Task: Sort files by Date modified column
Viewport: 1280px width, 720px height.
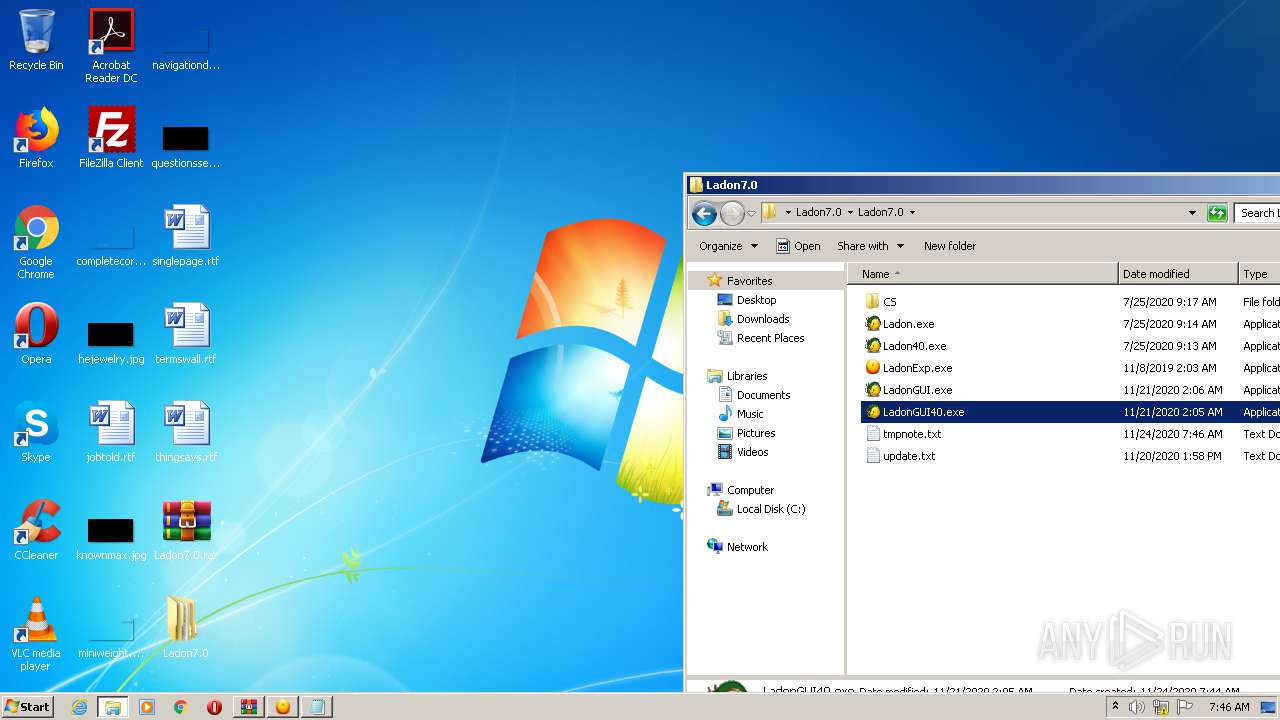Action: pos(1178,274)
